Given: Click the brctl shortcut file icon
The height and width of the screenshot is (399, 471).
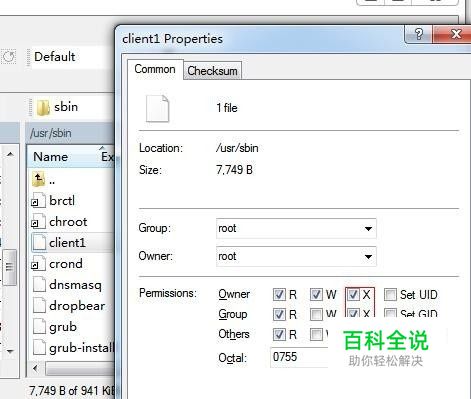Looking at the screenshot, I should 38,201.
